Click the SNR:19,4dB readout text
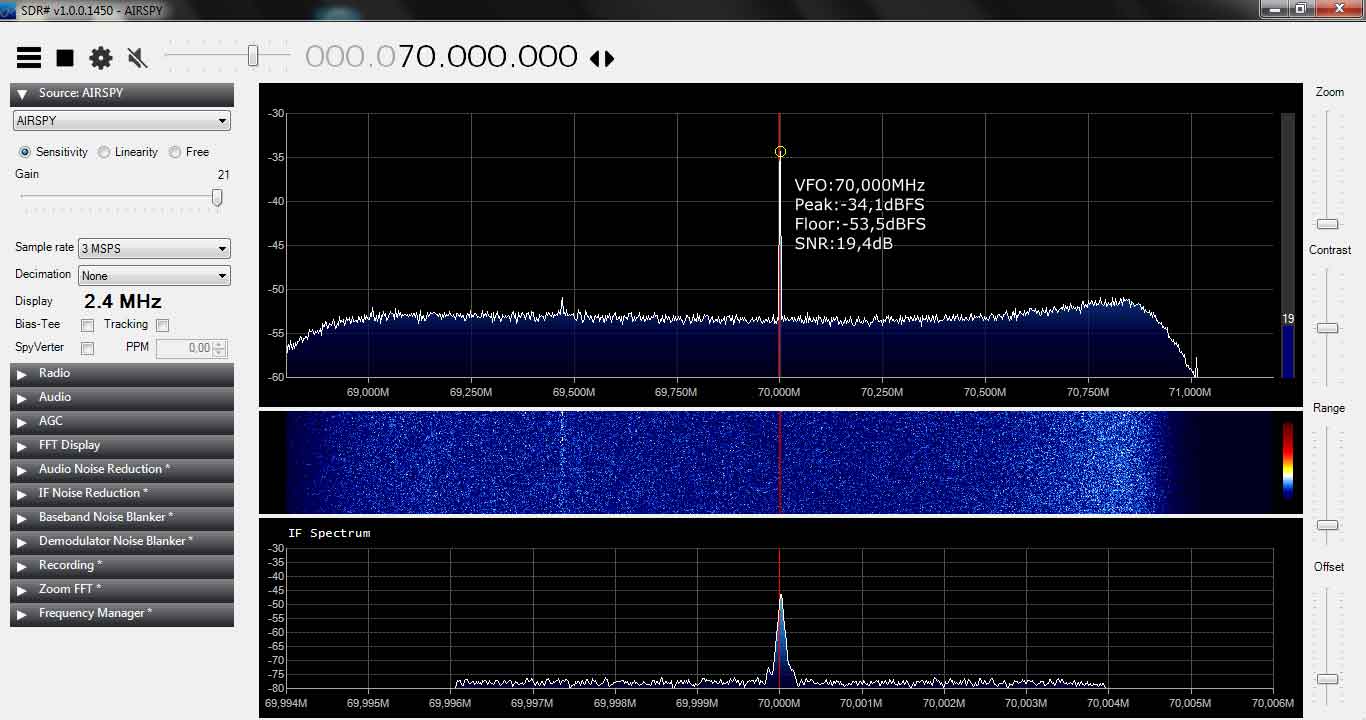Screen dimensions: 1366x720 coord(844,243)
